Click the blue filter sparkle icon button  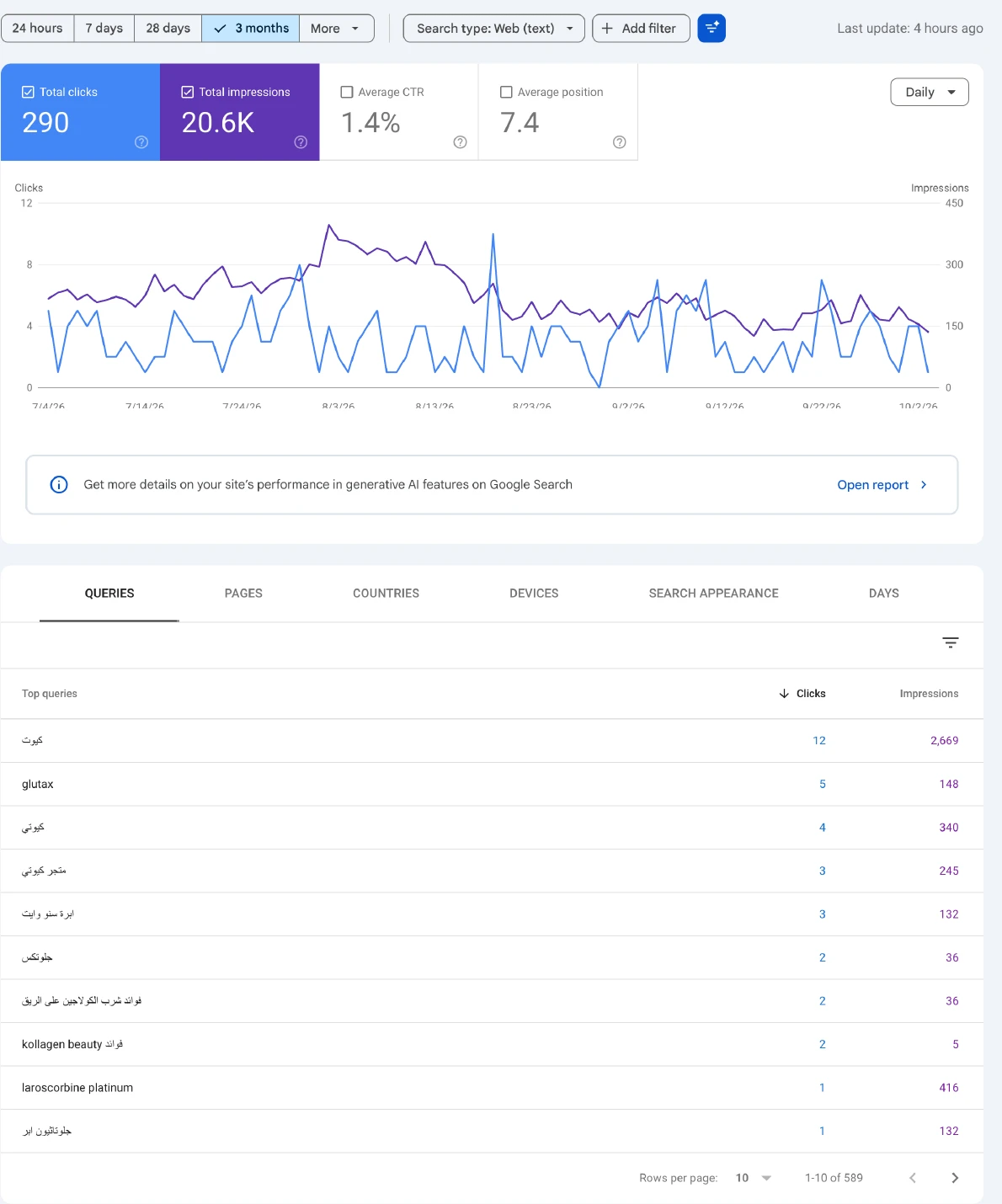click(x=712, y=29)
